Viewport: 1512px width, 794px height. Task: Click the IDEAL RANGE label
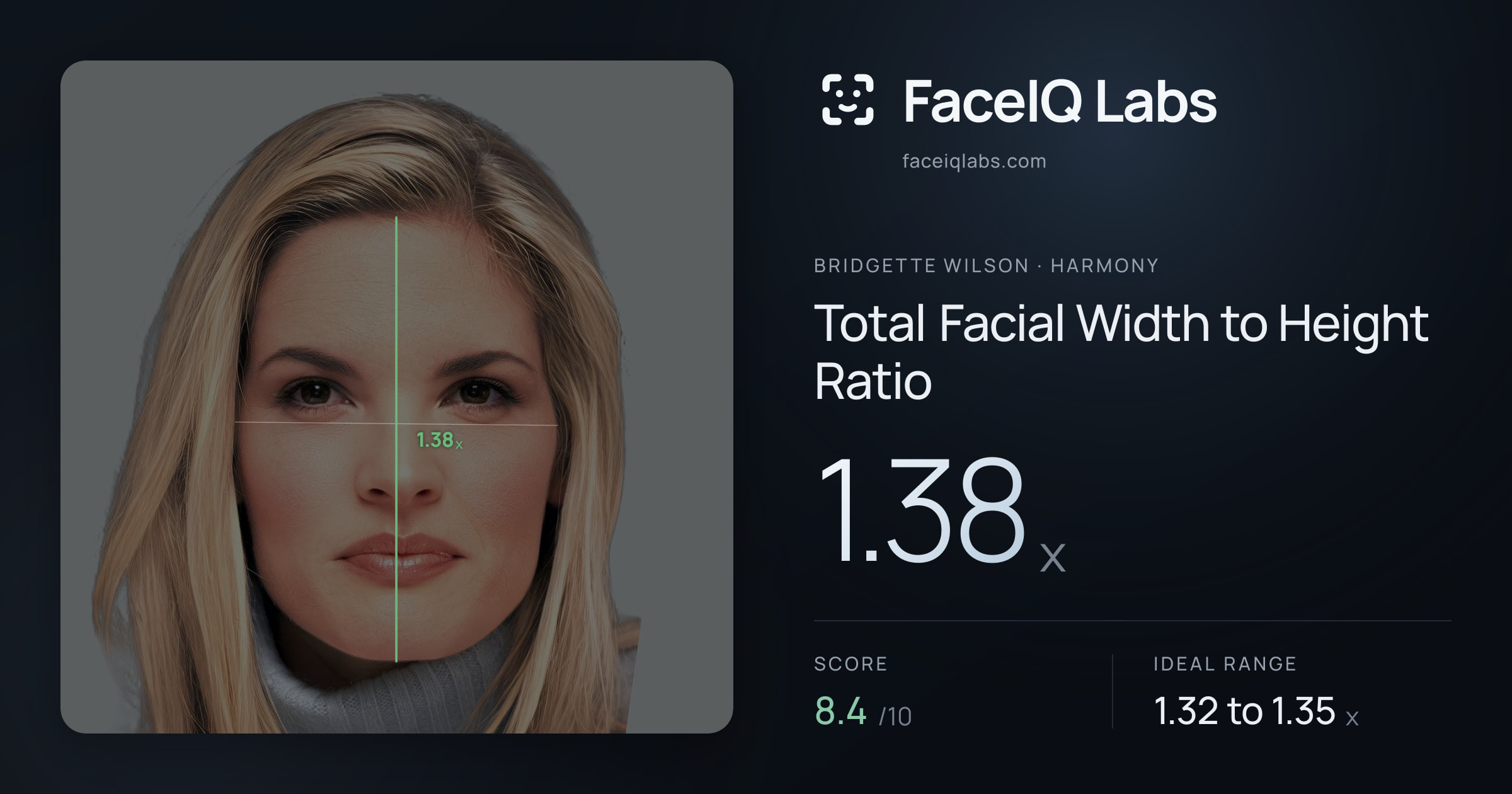click(1225, 664)
